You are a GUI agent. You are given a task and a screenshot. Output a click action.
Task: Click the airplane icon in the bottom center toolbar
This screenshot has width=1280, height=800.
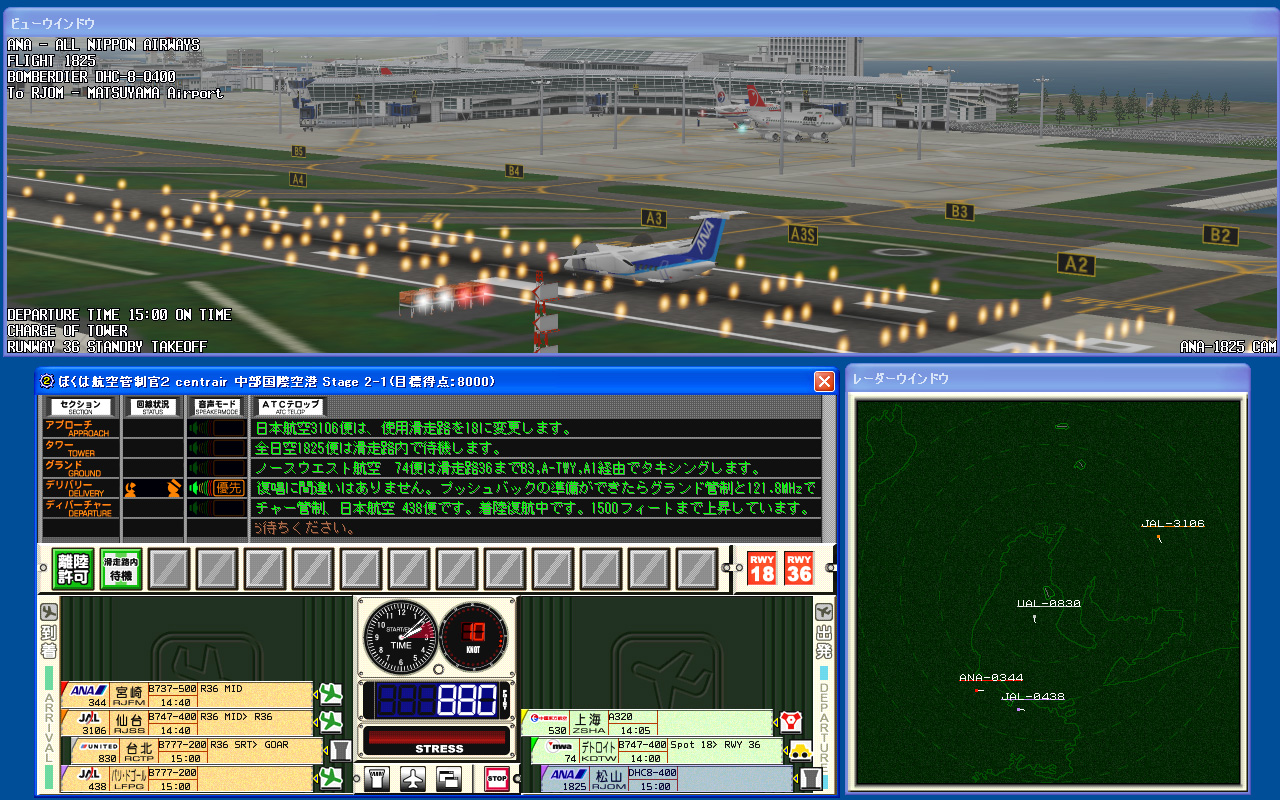tap(413, 778)
